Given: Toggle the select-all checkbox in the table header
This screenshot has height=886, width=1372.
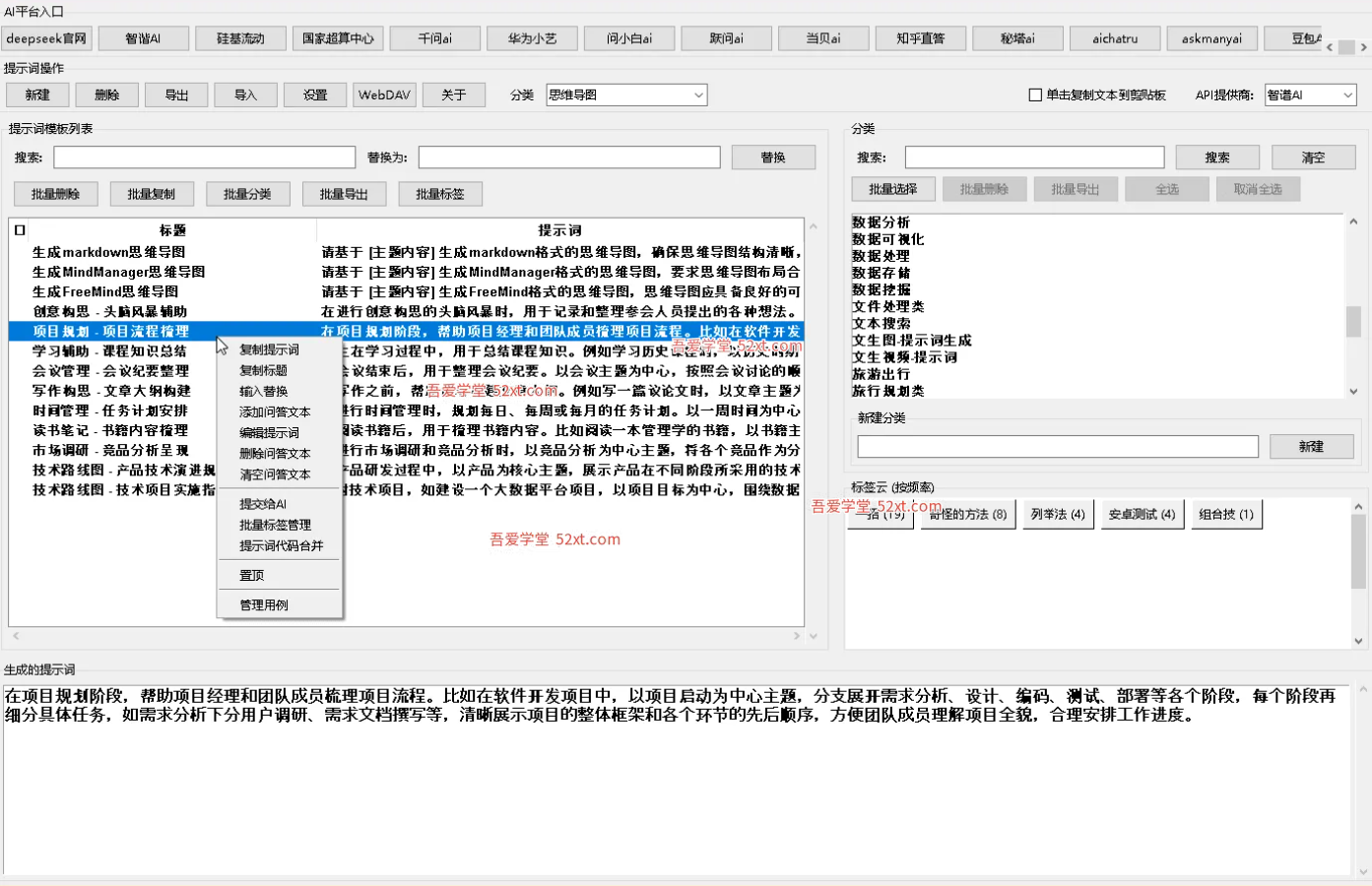Looking at the screenshot, I should click(20, 230).
